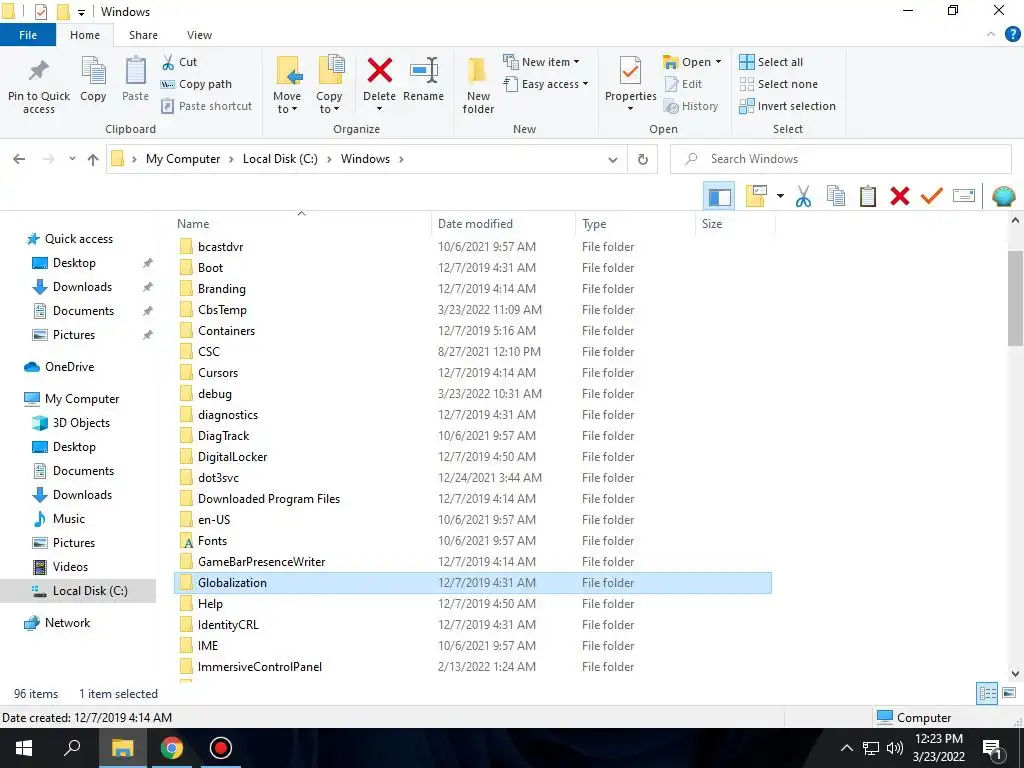Click the rename field toolbar icon
The width and height of the screenshot is (1024, 768).
964,195
